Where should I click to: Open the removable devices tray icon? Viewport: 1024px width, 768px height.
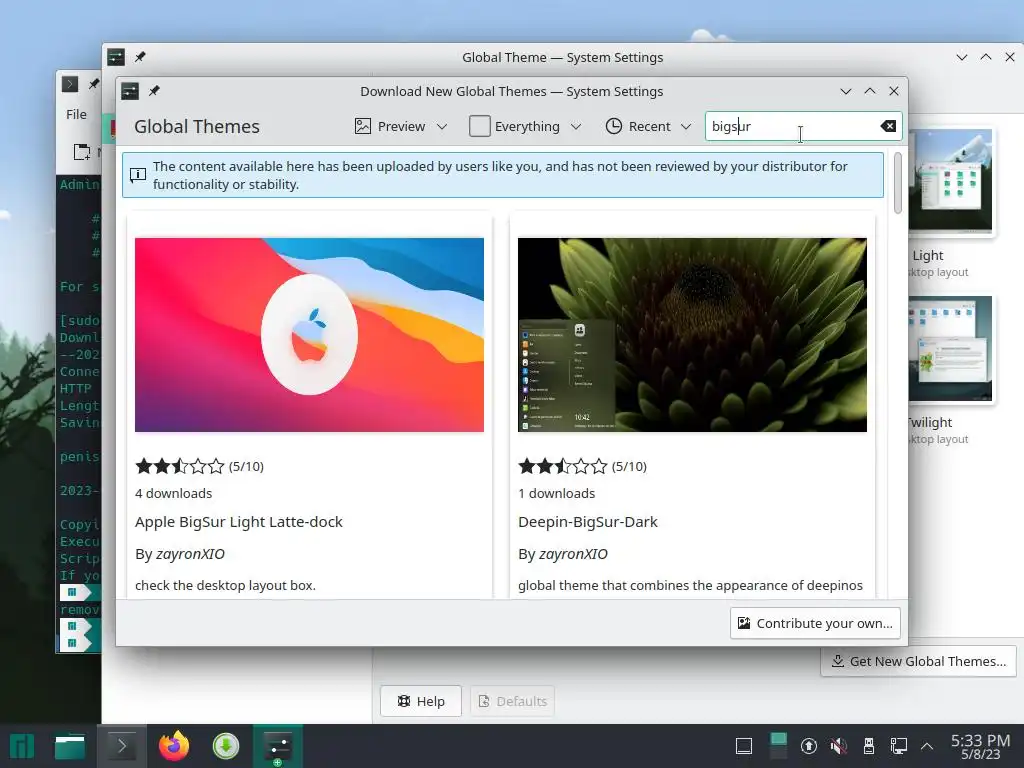[x=869, y=746]
